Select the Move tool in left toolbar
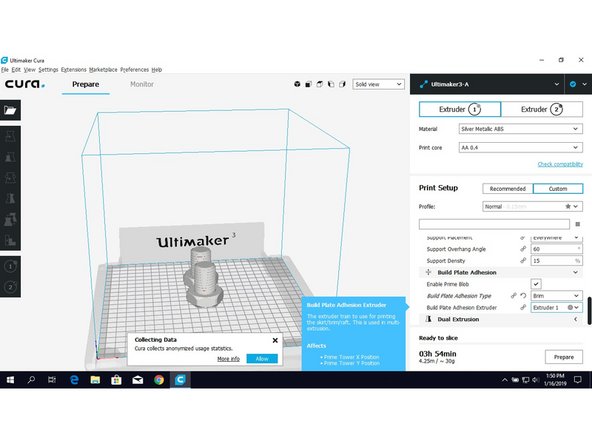 [x=10, y=136]
